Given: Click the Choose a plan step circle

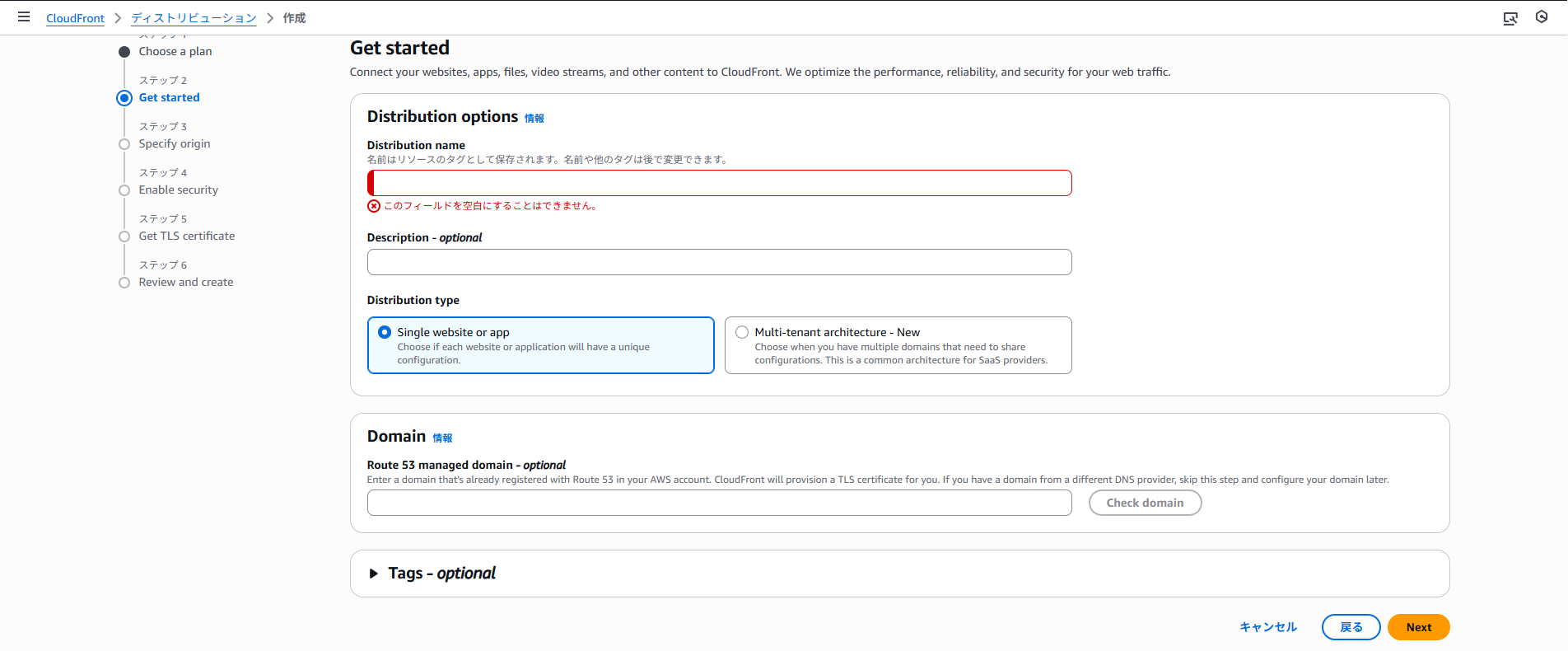Looking at the screenshot, I should point(124,52).
